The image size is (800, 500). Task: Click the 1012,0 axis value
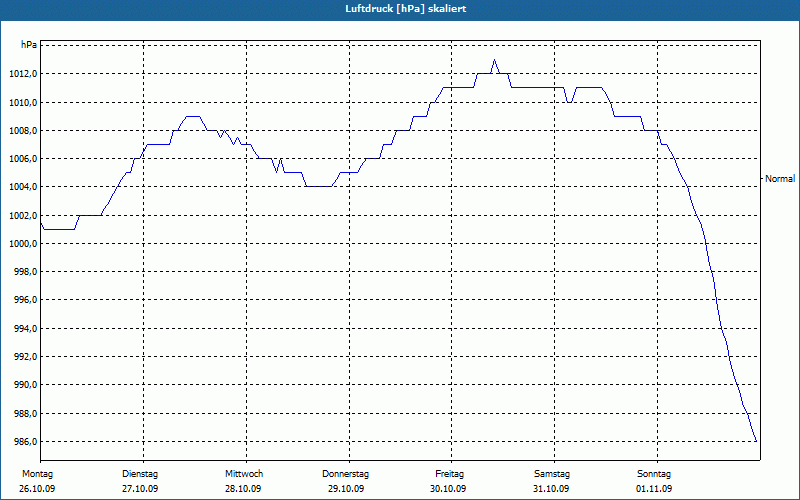[23, 74]
